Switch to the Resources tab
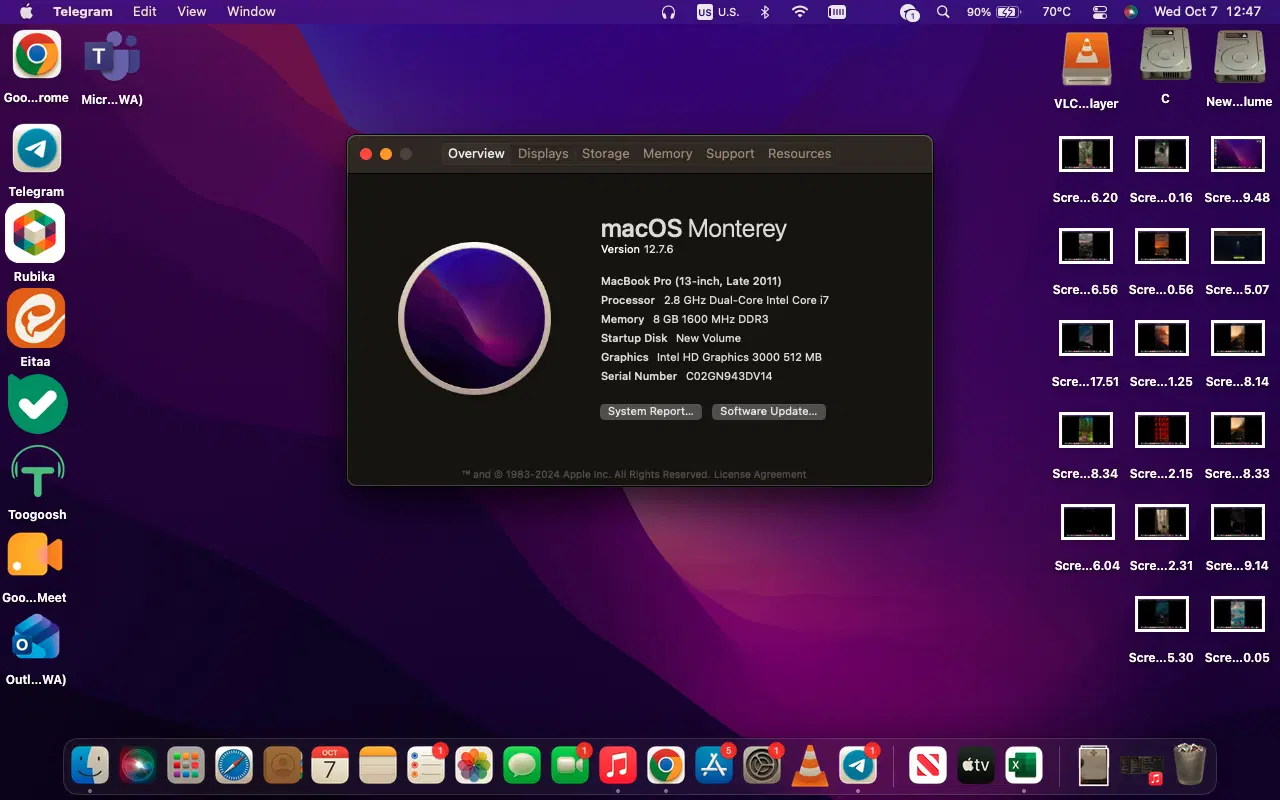This screenshot has height=800, width=1280. pyautogui.click(x=800, y=154)
